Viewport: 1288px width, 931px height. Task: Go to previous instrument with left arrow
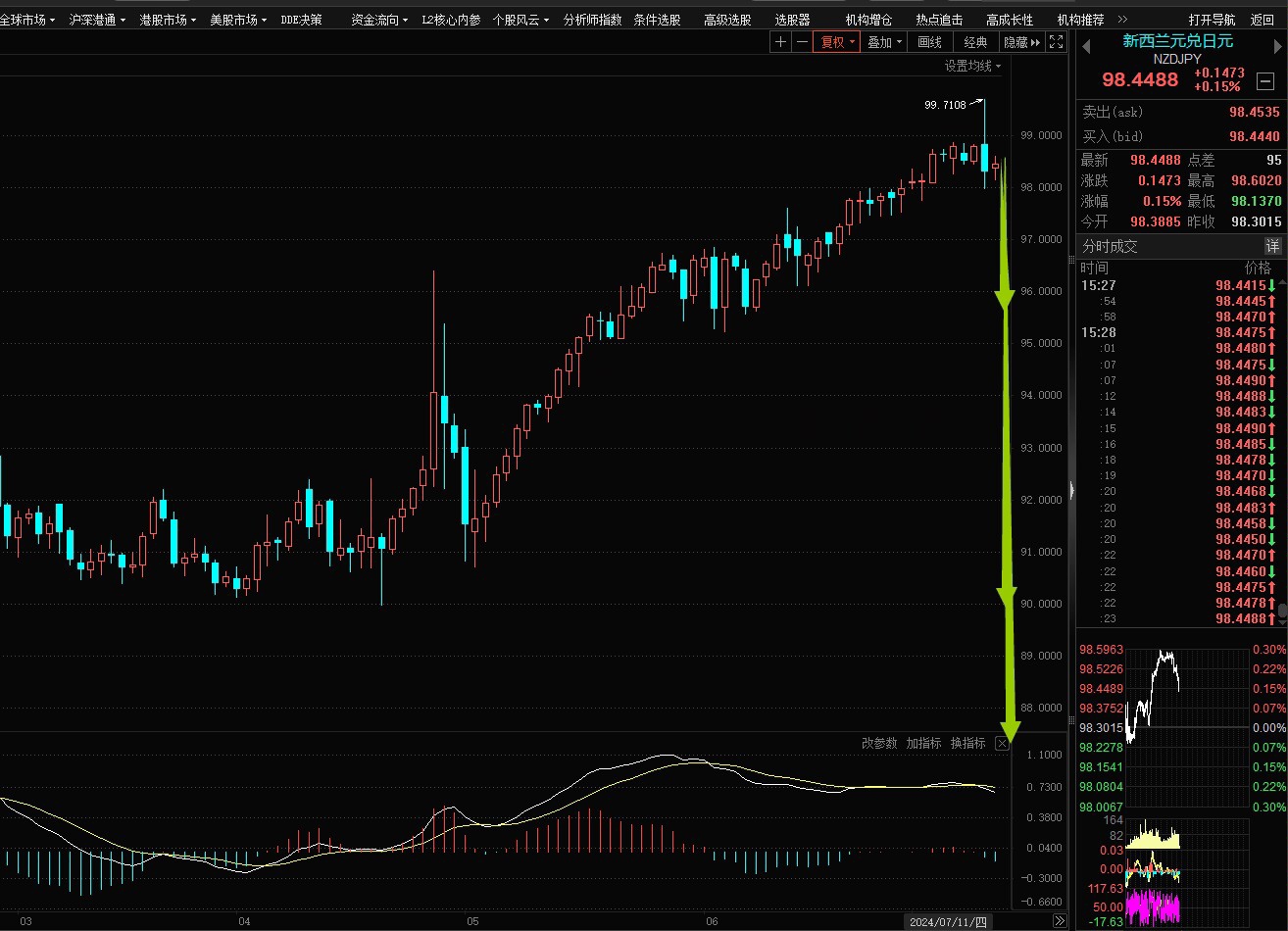(x=1085, y=43)
